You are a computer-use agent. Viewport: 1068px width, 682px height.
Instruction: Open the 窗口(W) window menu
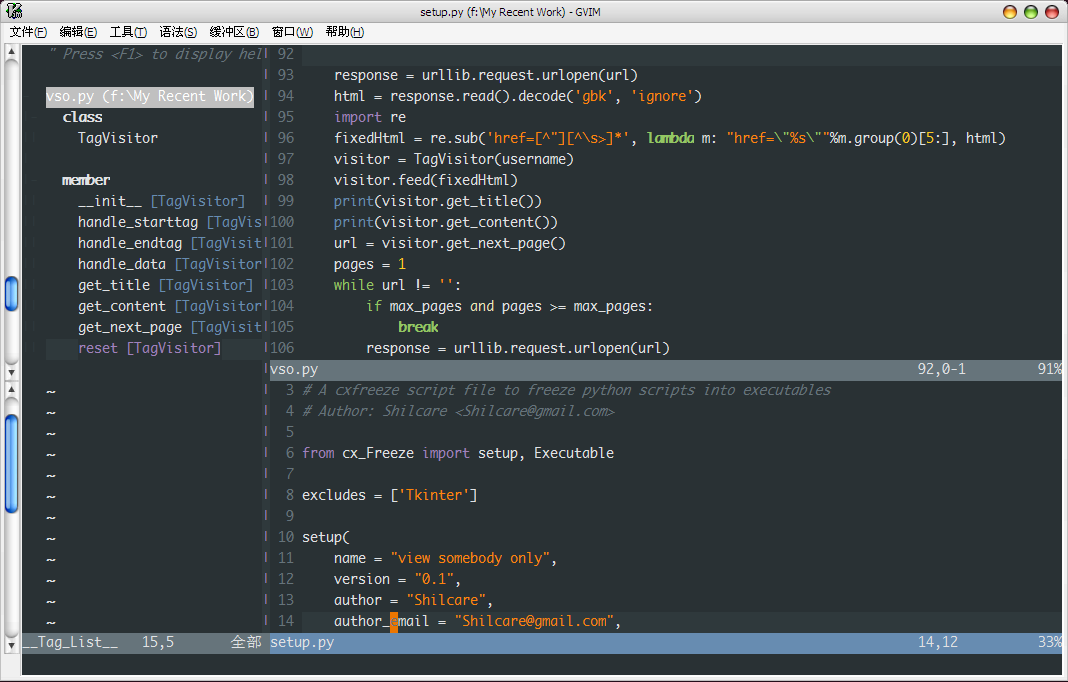(x=292, y=32)
